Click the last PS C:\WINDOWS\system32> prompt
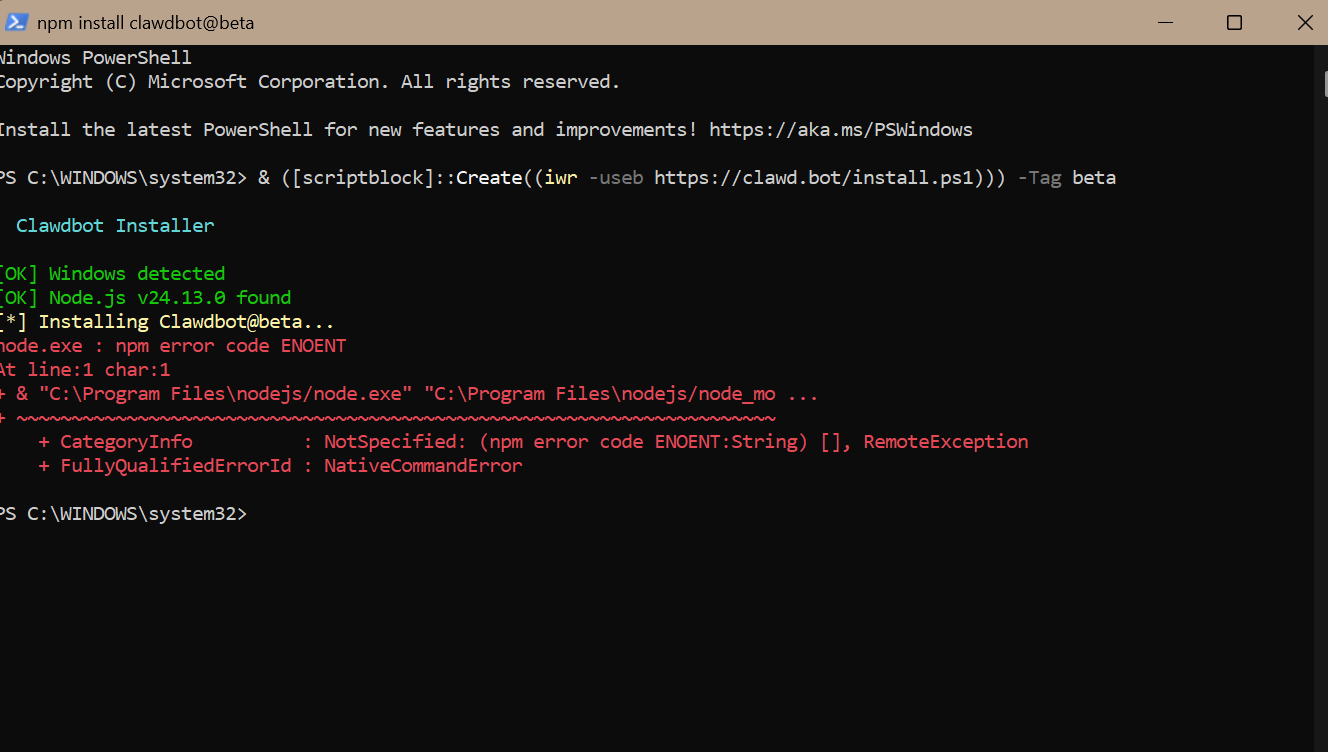1328x752 pixels. click(x=122, y=514)
